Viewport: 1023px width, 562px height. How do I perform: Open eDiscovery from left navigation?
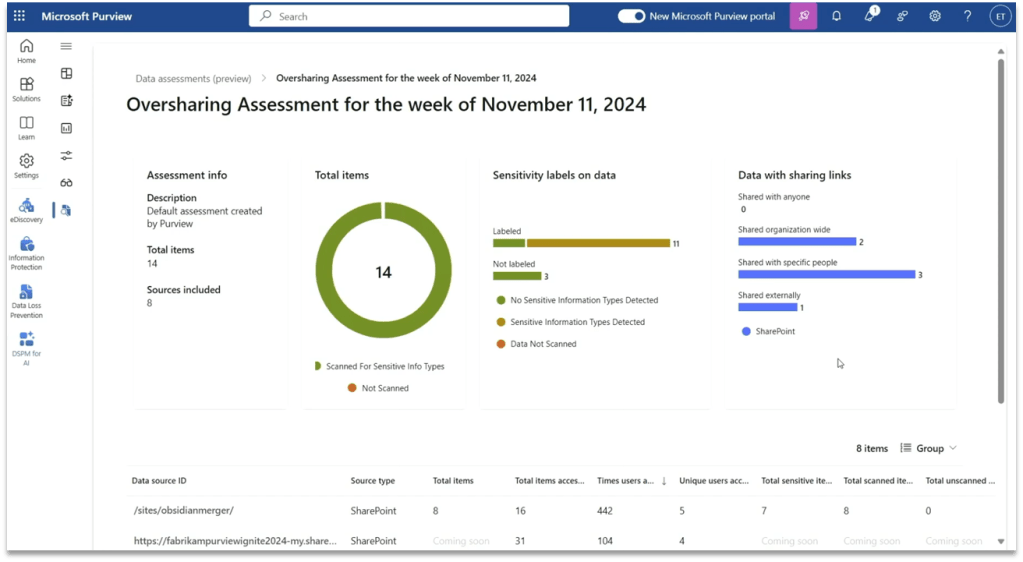point(27,210)
